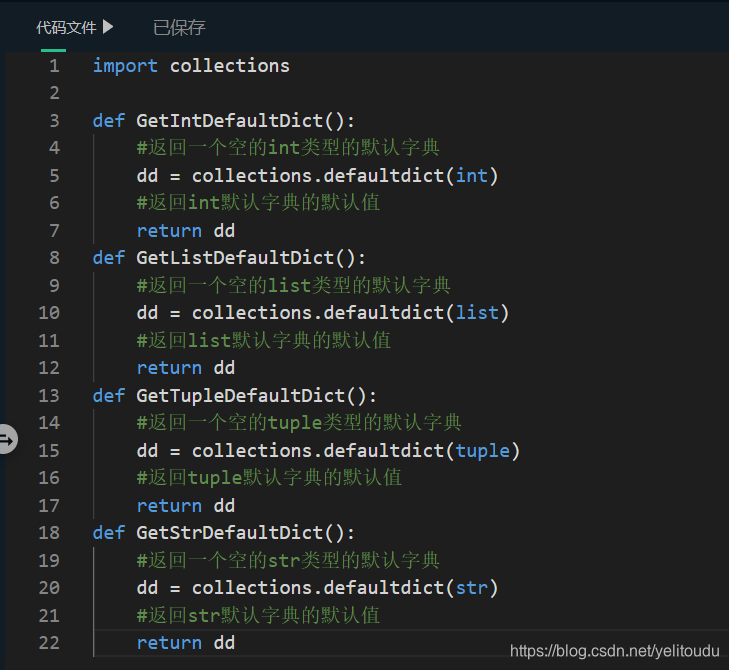Expand the triangle arrow beside 代码文件
The image size is (729, 670).
pos(108,27)
